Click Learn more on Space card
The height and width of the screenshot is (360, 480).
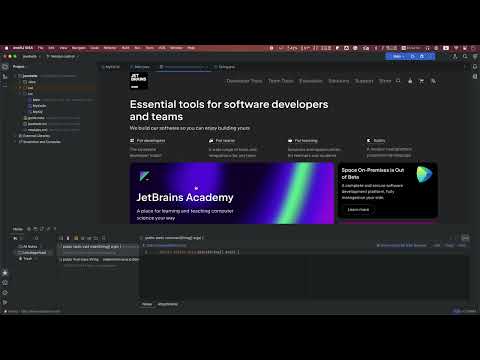click(x=358, y=210)
